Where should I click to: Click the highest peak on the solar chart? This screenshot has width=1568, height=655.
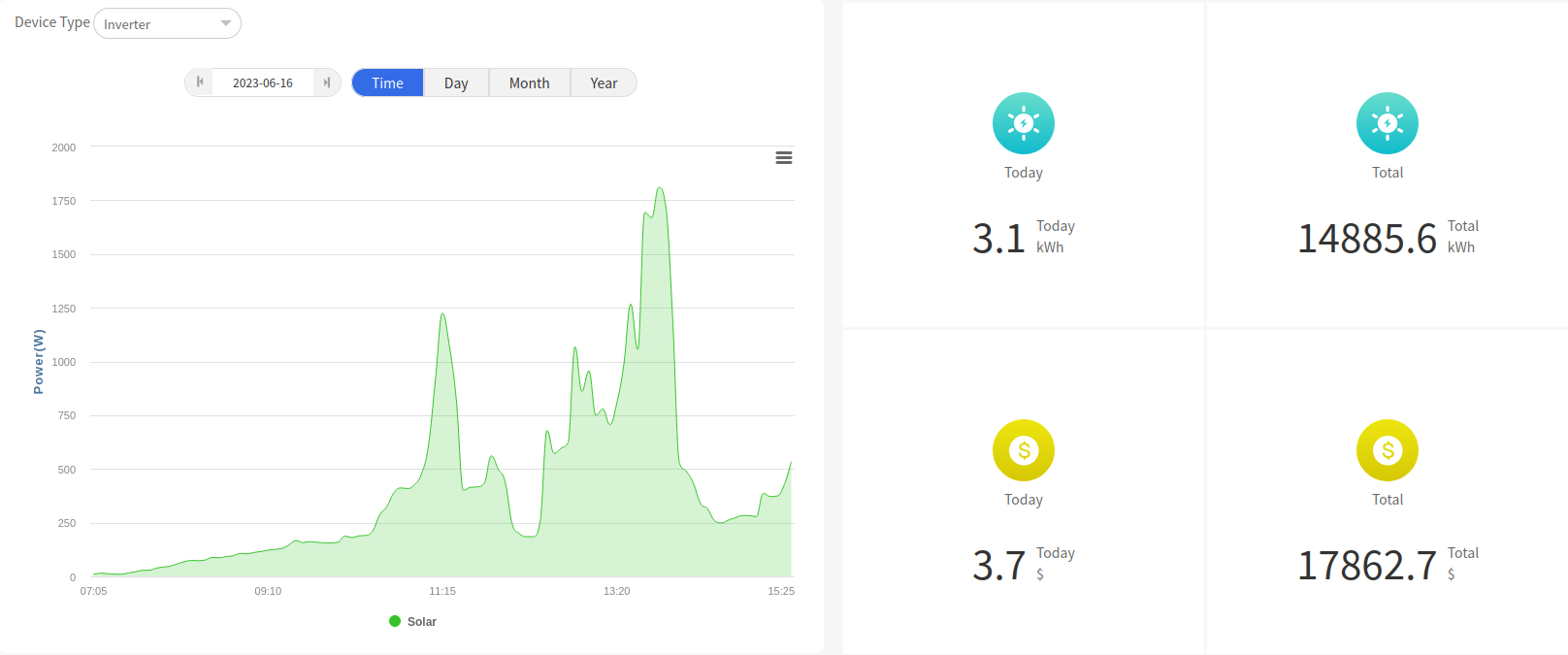(660, 189)
